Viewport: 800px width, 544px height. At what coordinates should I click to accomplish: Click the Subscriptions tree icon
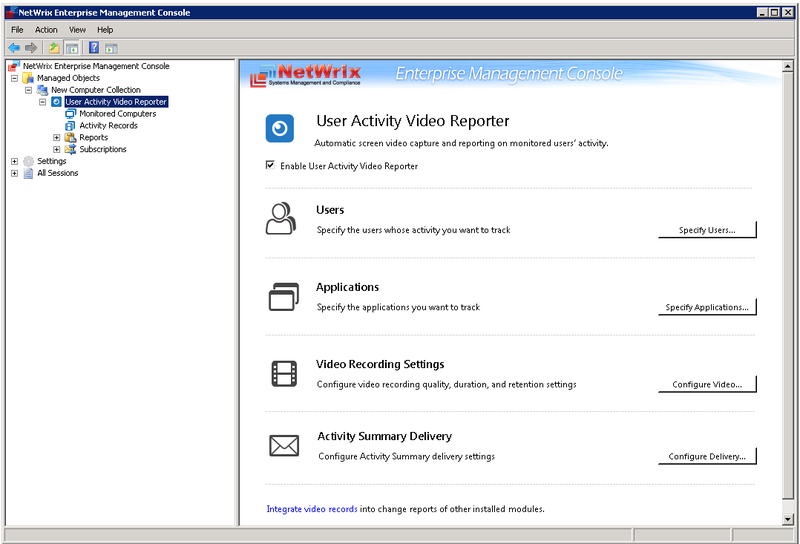pos(70,149)
